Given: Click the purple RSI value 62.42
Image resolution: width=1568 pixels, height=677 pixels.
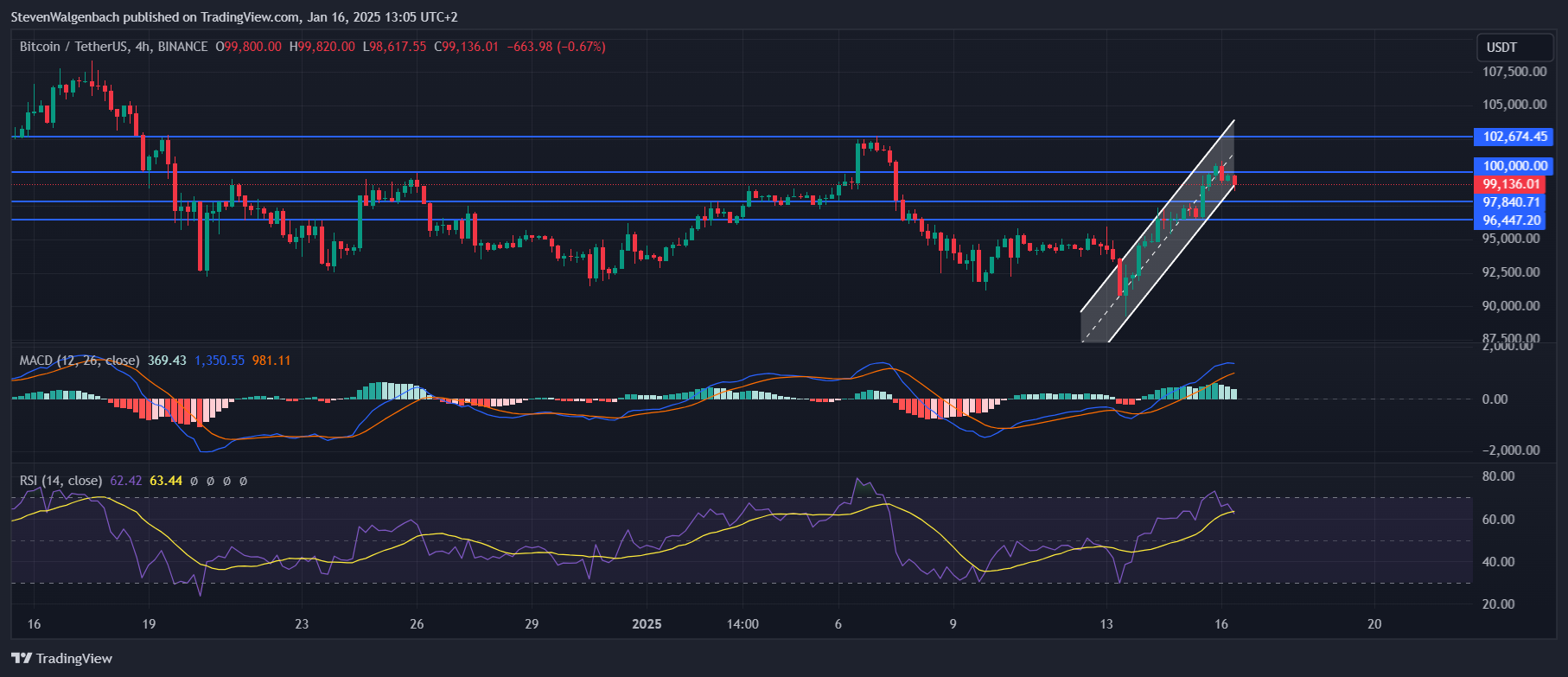Looking at the screenshot, I should click(x=126, y=481).
